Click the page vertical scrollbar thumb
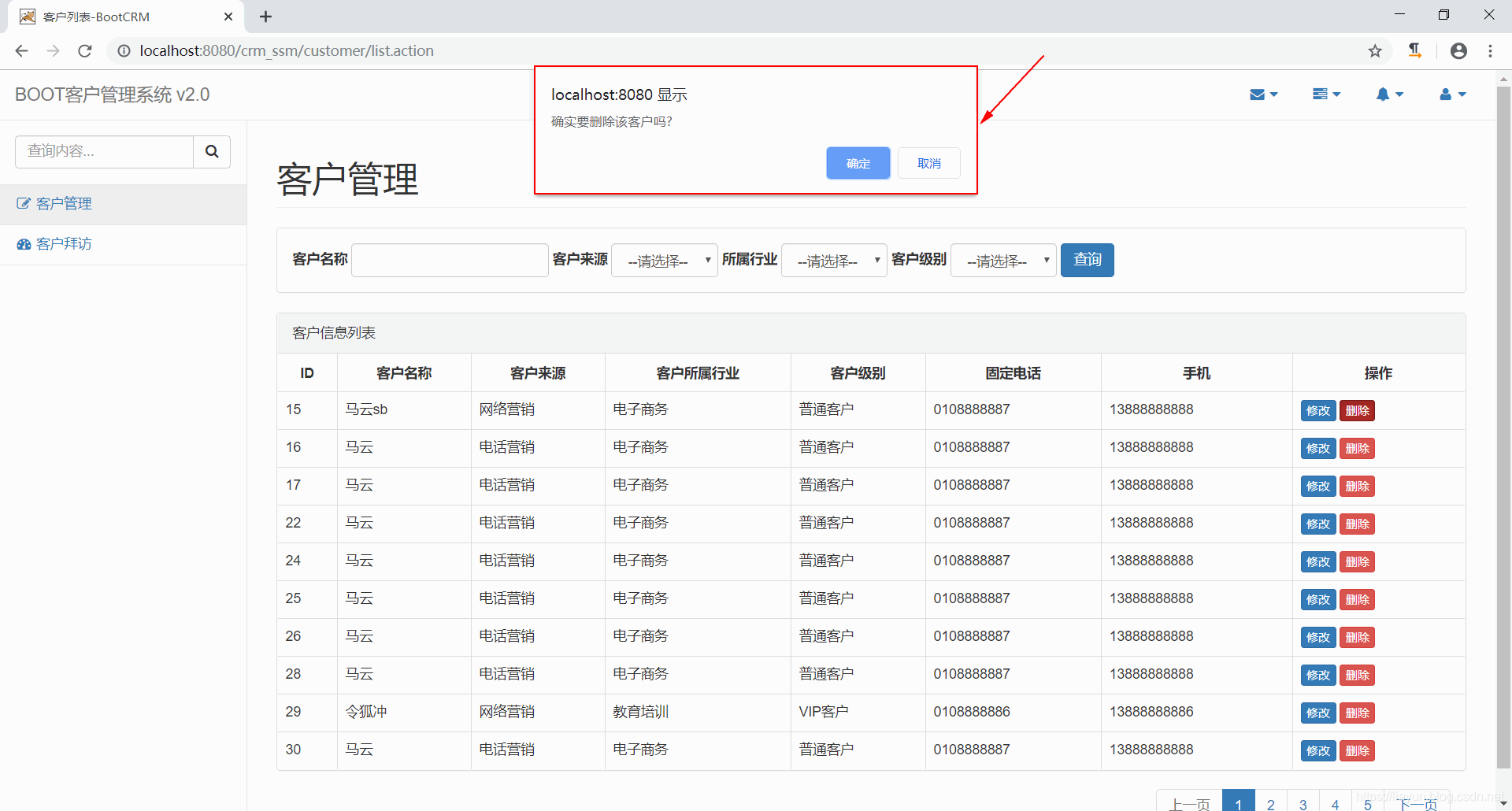Image resolution: width=1512 pixels, height=811 pixels. click(1503, 426)
